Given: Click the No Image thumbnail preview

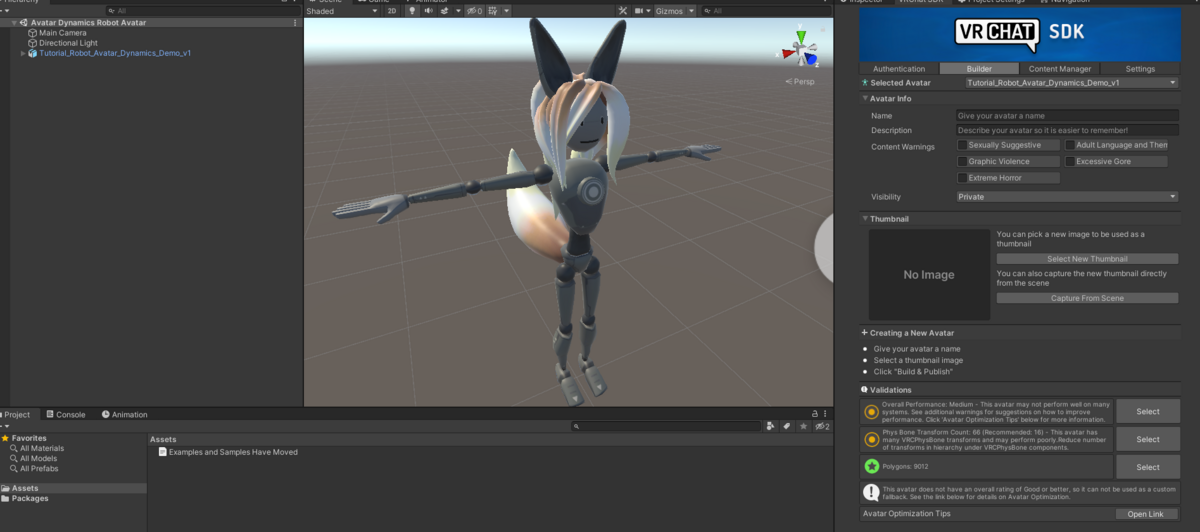Looking at the screenshot, I should click(929, 274).
